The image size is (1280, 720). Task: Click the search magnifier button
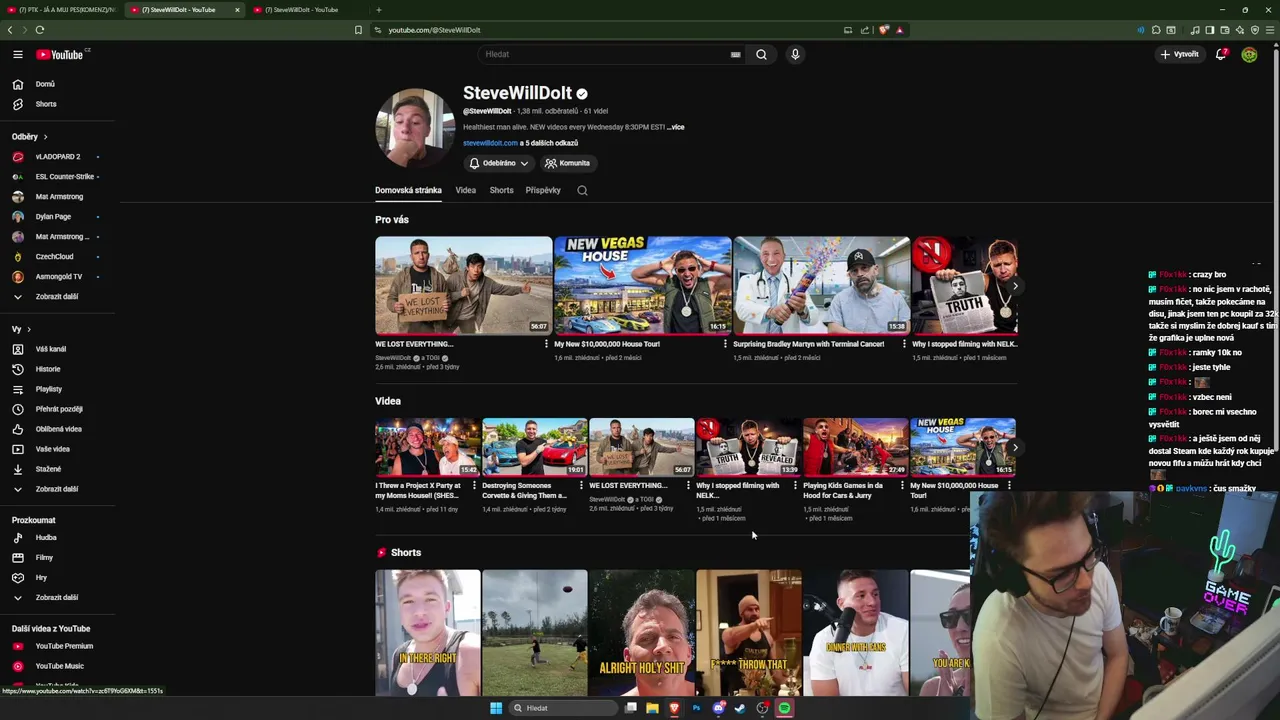pos(761,54)
